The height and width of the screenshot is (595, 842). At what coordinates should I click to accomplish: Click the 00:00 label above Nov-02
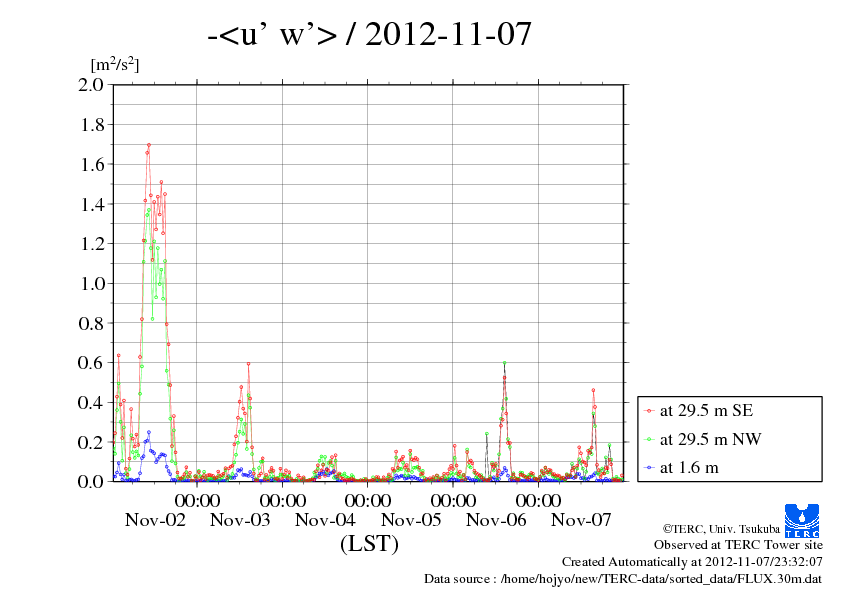pyautogui.click(x=197, y=501)
